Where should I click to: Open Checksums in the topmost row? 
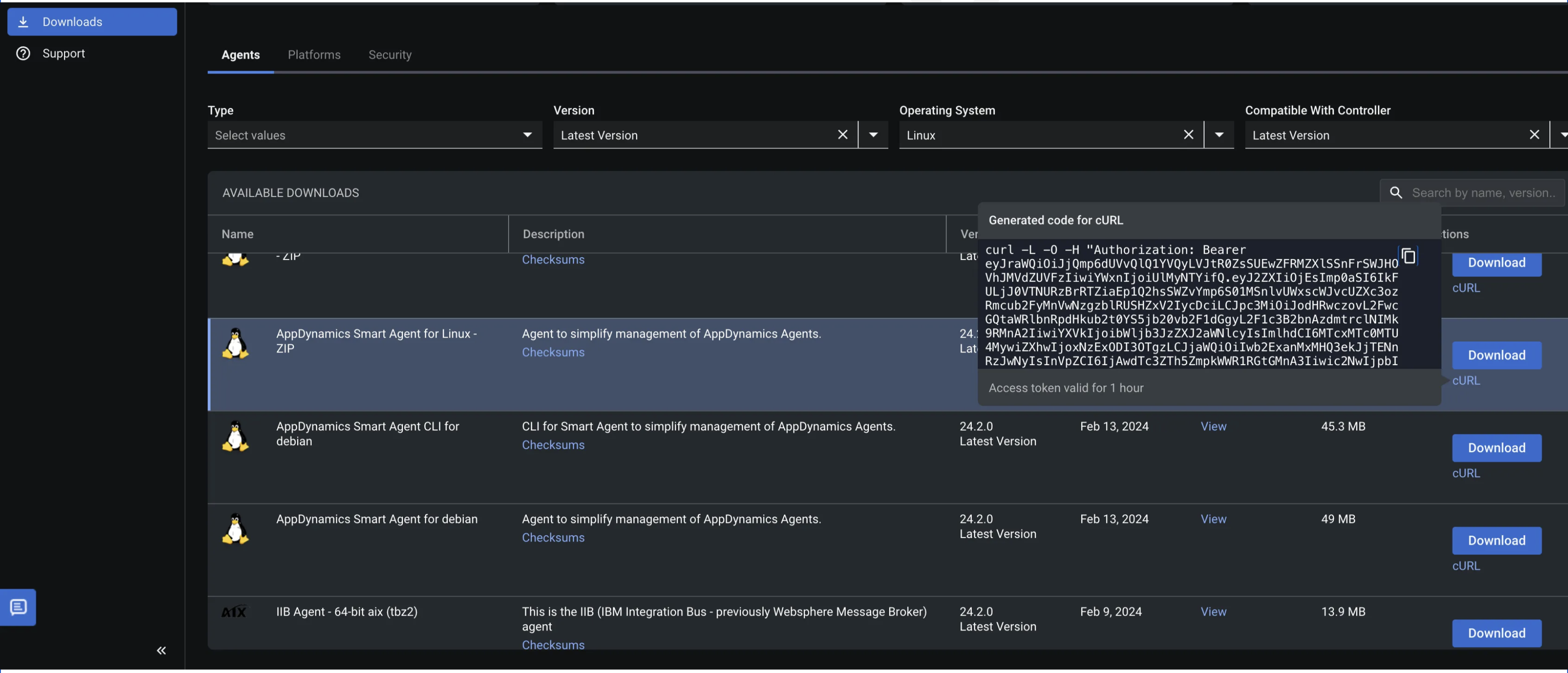click(553, 260)
